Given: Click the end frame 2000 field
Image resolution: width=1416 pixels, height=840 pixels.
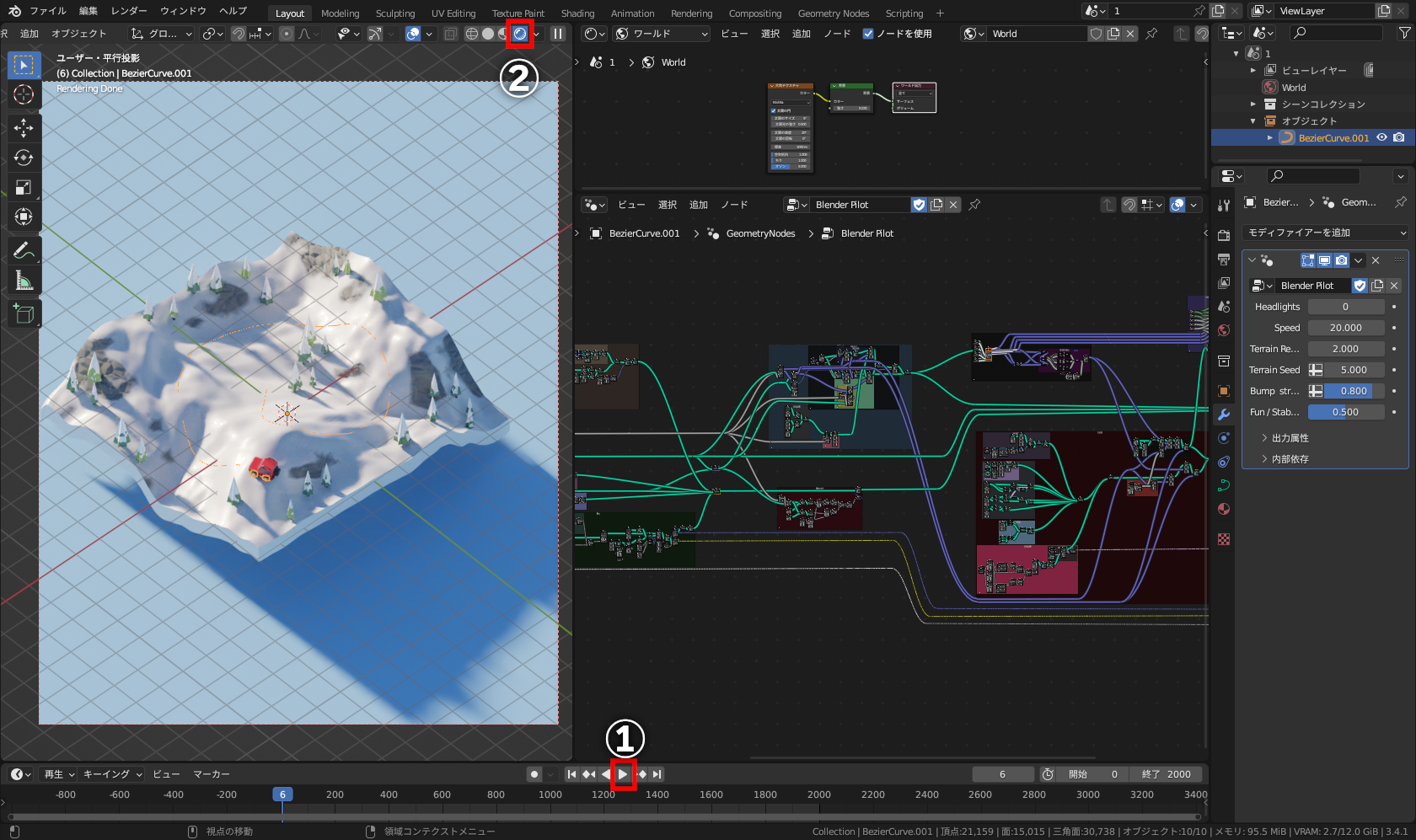Looking at the screenshot, I should [1167, 774].
